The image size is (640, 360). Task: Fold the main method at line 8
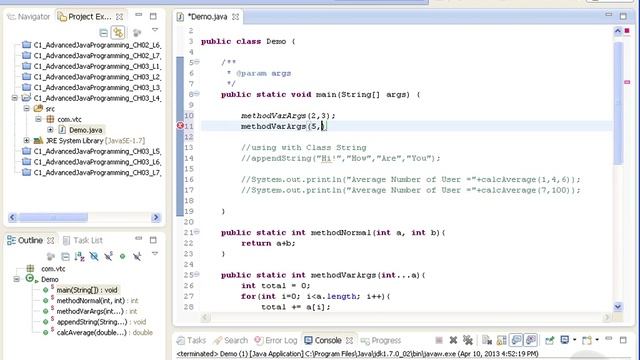point(197,94)
